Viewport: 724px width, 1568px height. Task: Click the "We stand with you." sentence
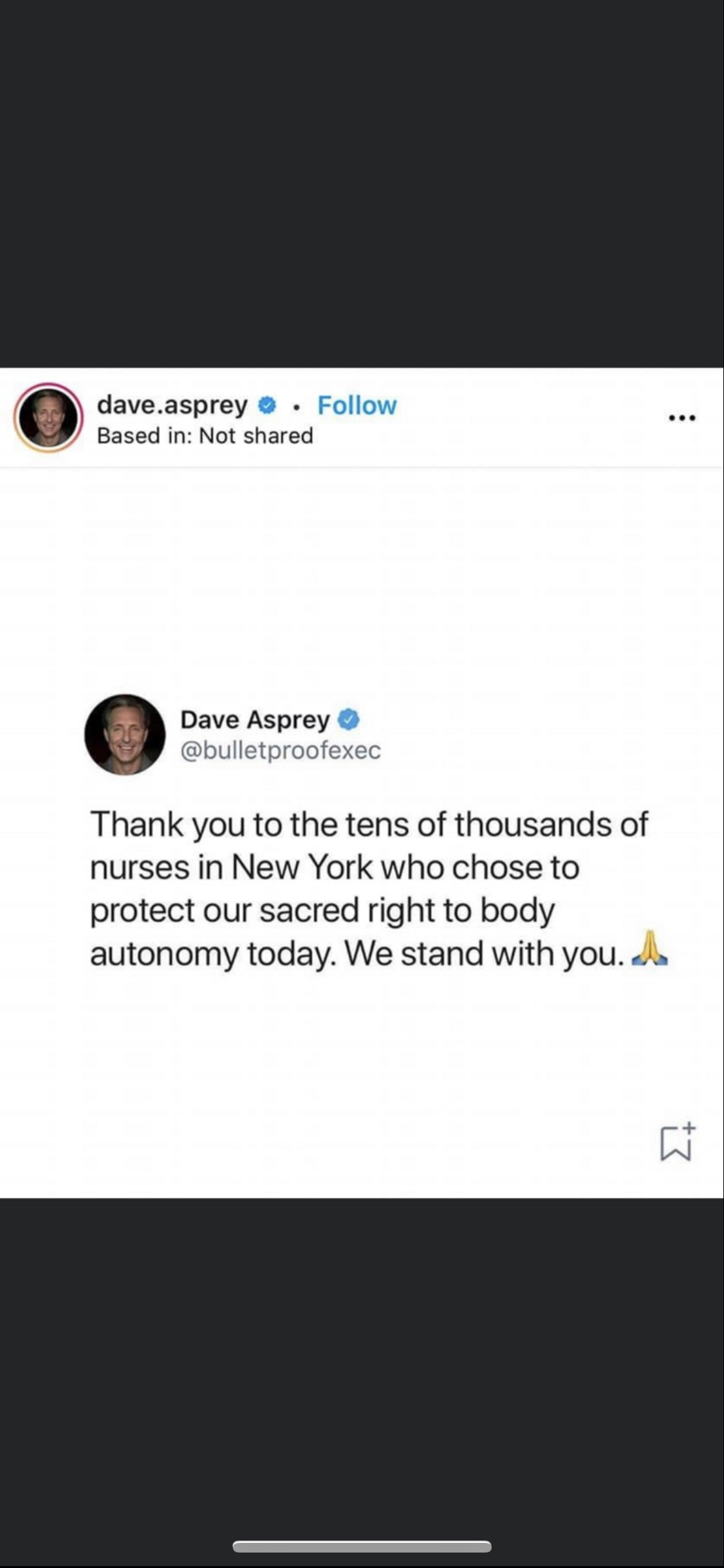coord(485,954)
